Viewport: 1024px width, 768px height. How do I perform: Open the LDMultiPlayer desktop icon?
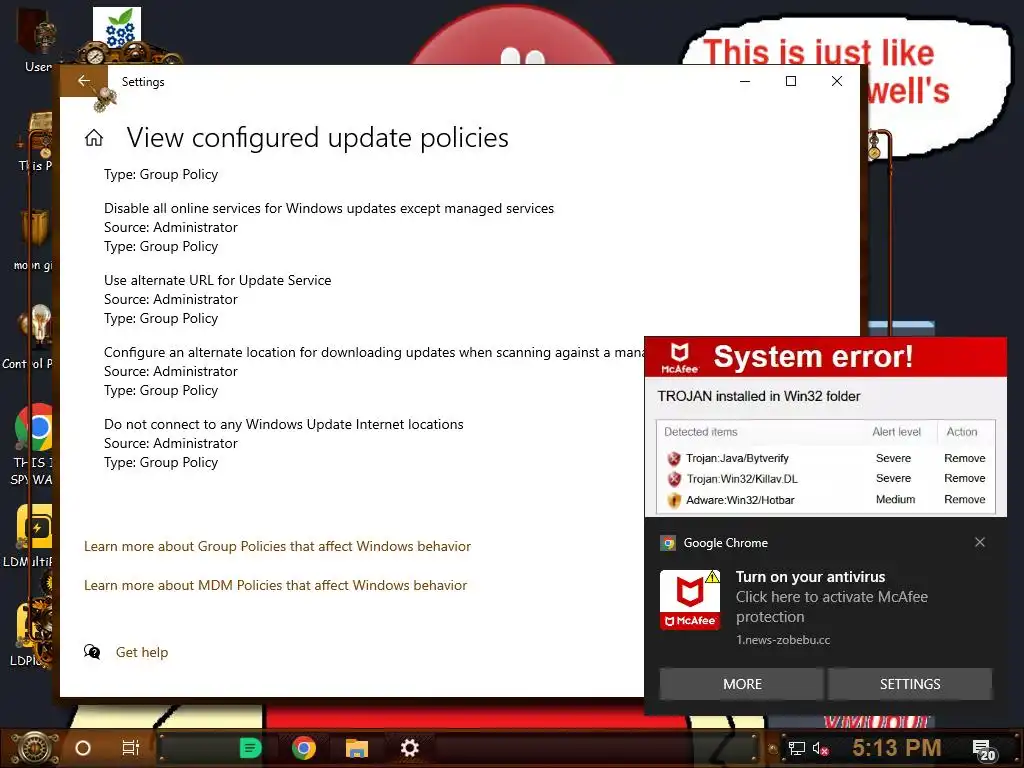pyautogui.click(x=29, y=536)
